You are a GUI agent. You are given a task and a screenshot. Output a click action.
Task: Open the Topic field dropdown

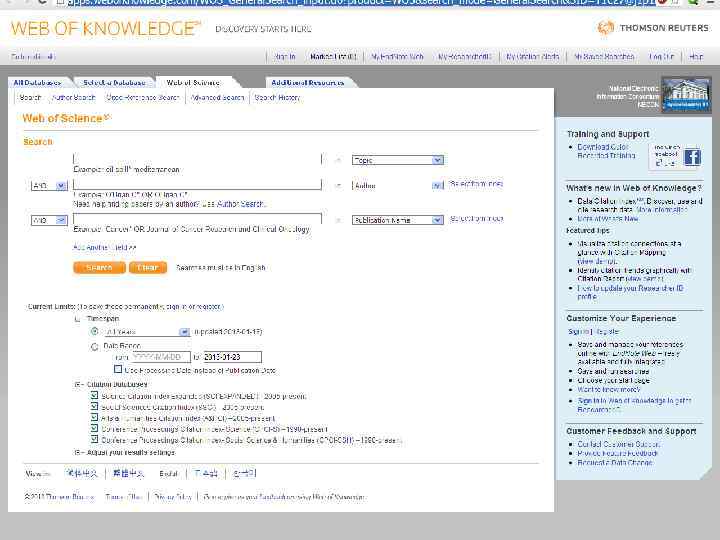pos(398,160)
